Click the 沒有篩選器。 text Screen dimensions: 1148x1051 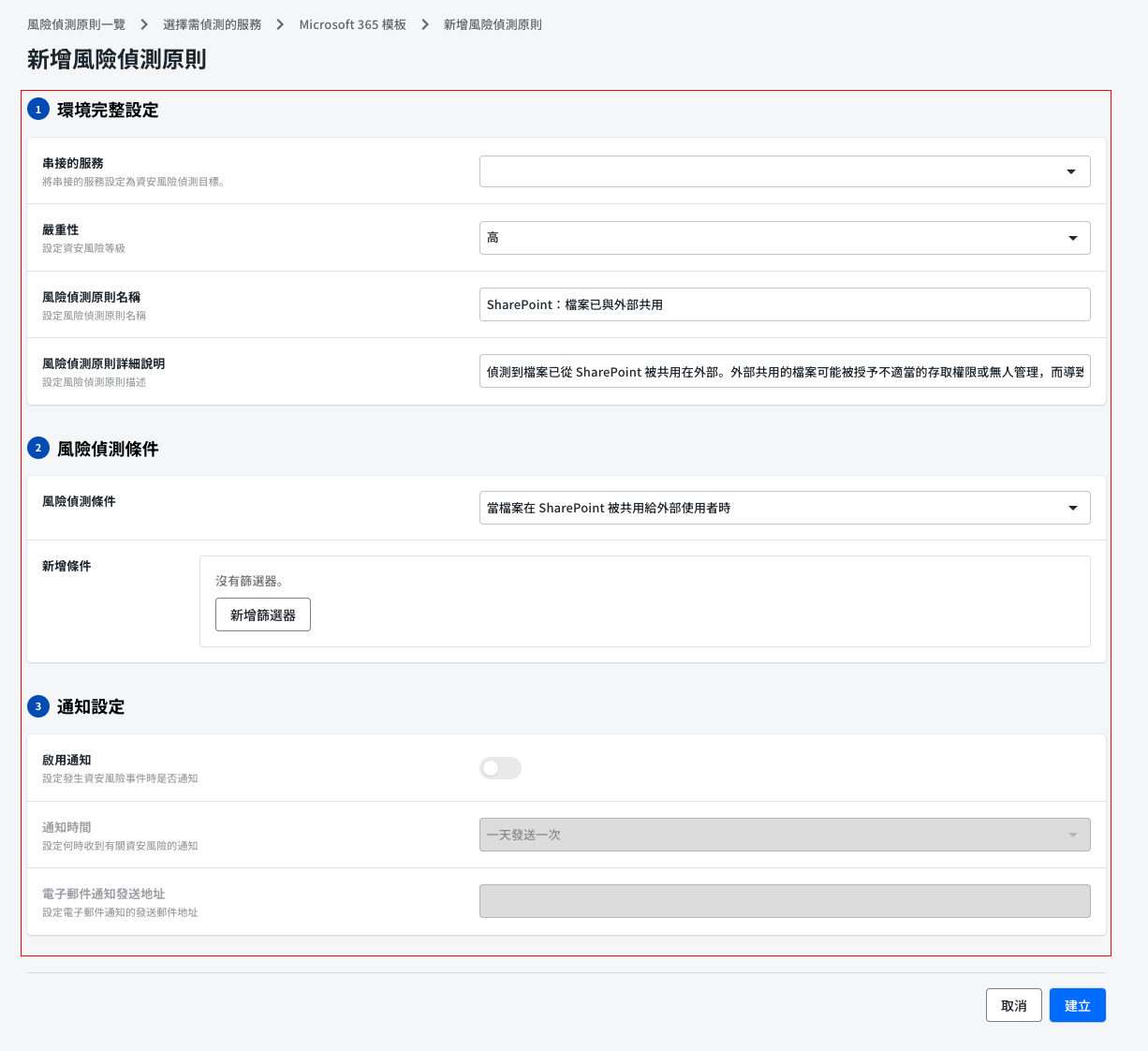click(x=250, y=581)
